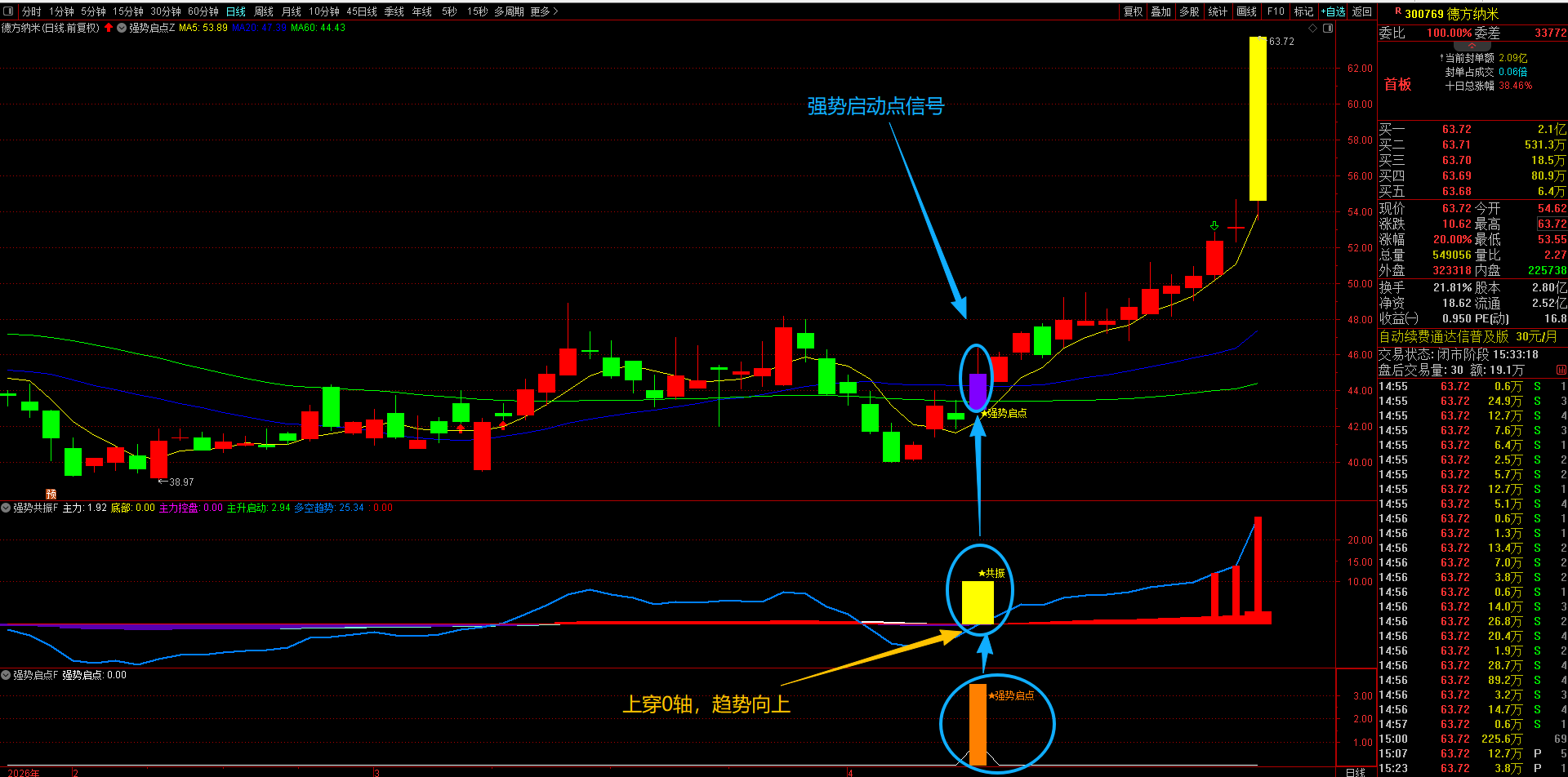Click the 预 forecast marker icon on chart
The image size is (1568, 777).
click(x=51, y=494)
